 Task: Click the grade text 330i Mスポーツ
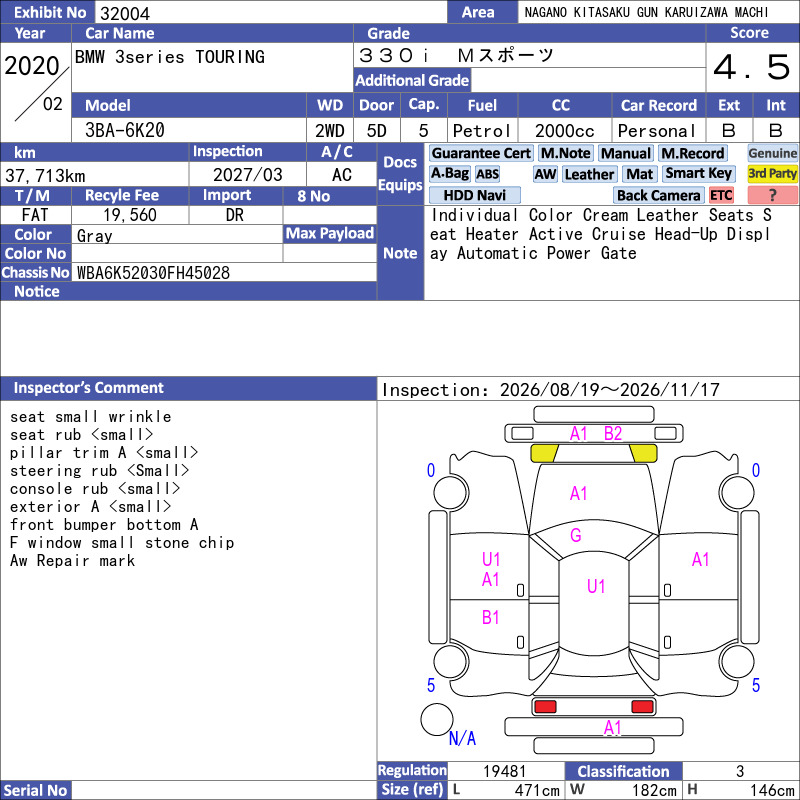click(x=456, y=55)
